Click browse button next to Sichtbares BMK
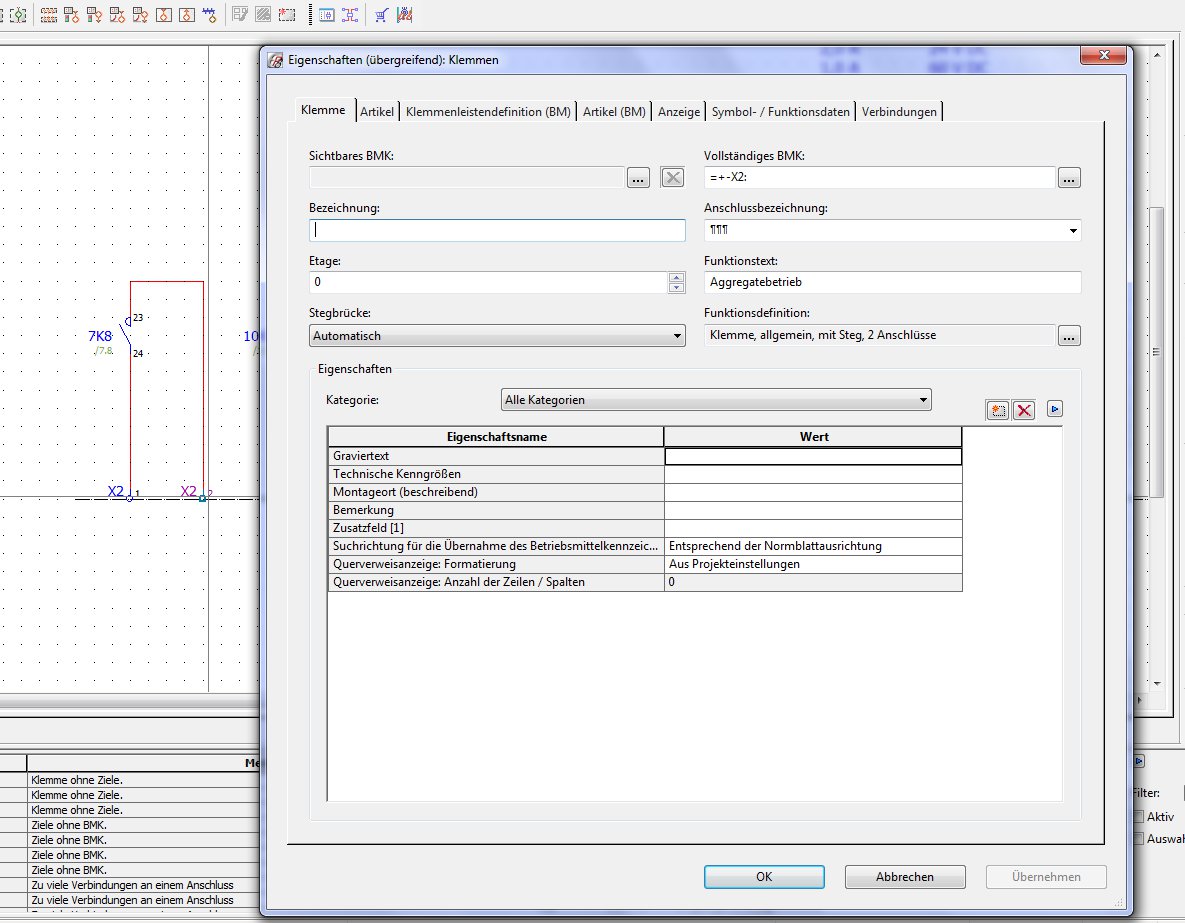 [x=638, y=178]
